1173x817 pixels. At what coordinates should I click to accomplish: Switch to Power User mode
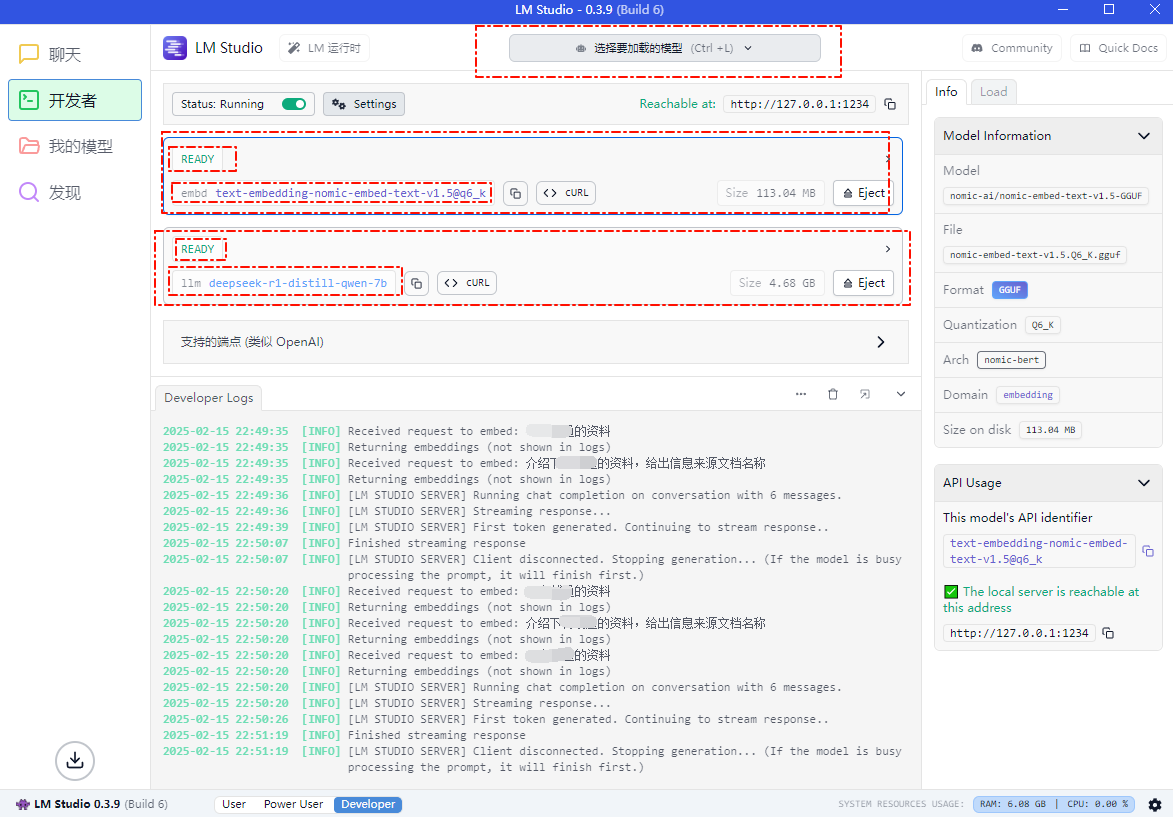tap(293, 804)
